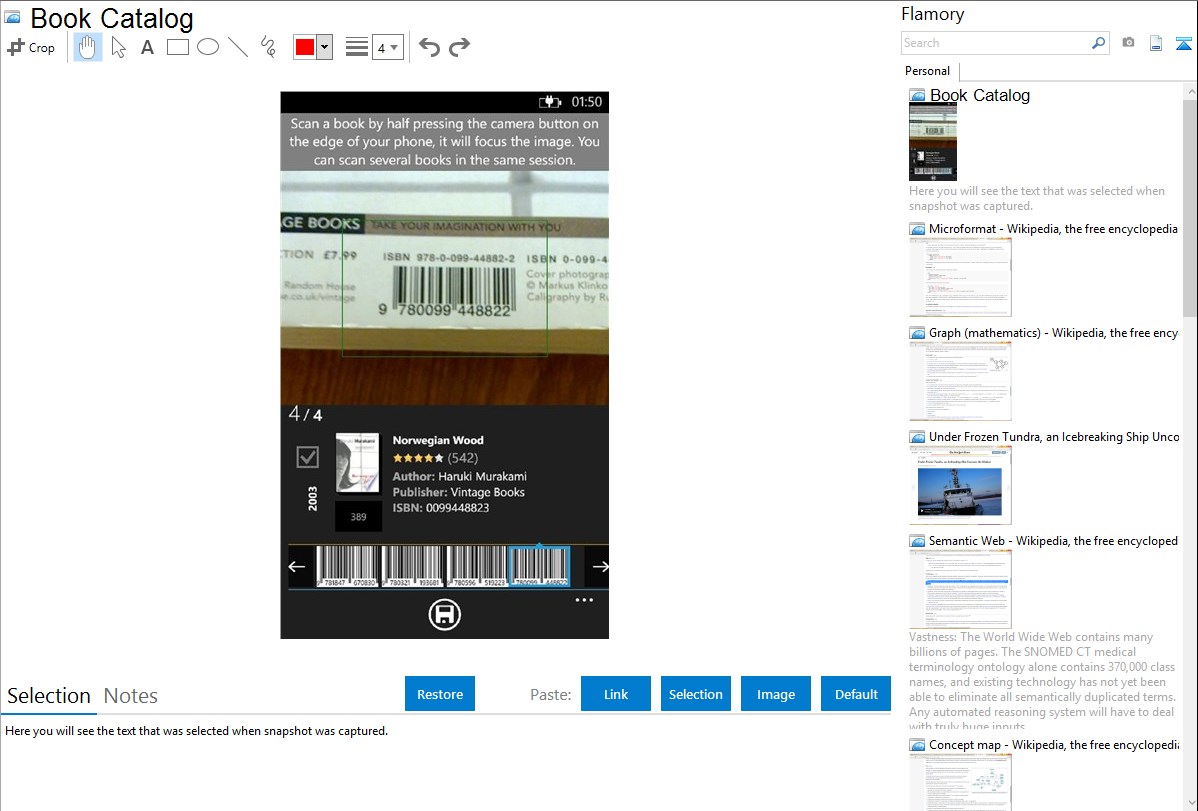Click the Paste Selection button
This screenshot has height=811, width=1198.
pos(696,694)
